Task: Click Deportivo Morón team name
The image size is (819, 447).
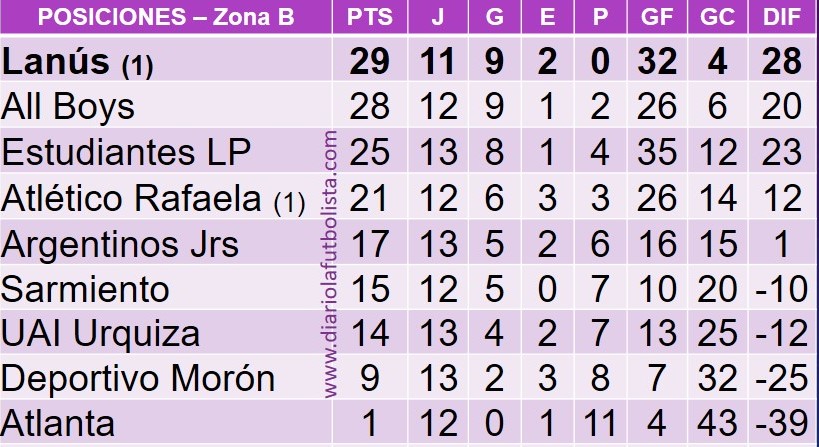Action: click(x=138, y=379)
